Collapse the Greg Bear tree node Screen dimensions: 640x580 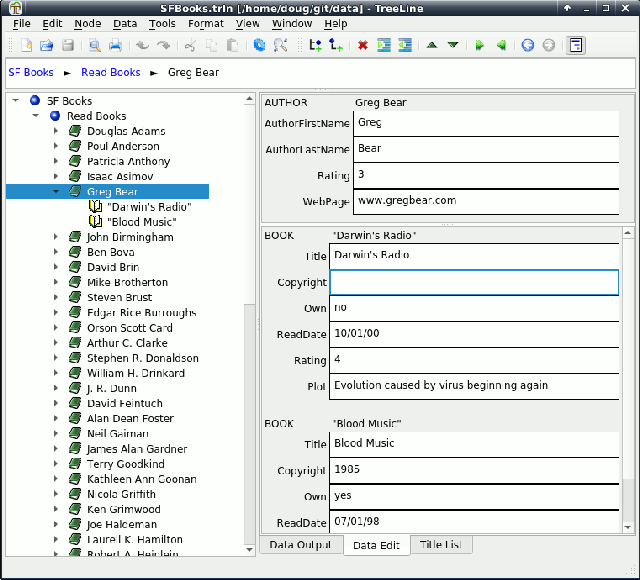57,191
